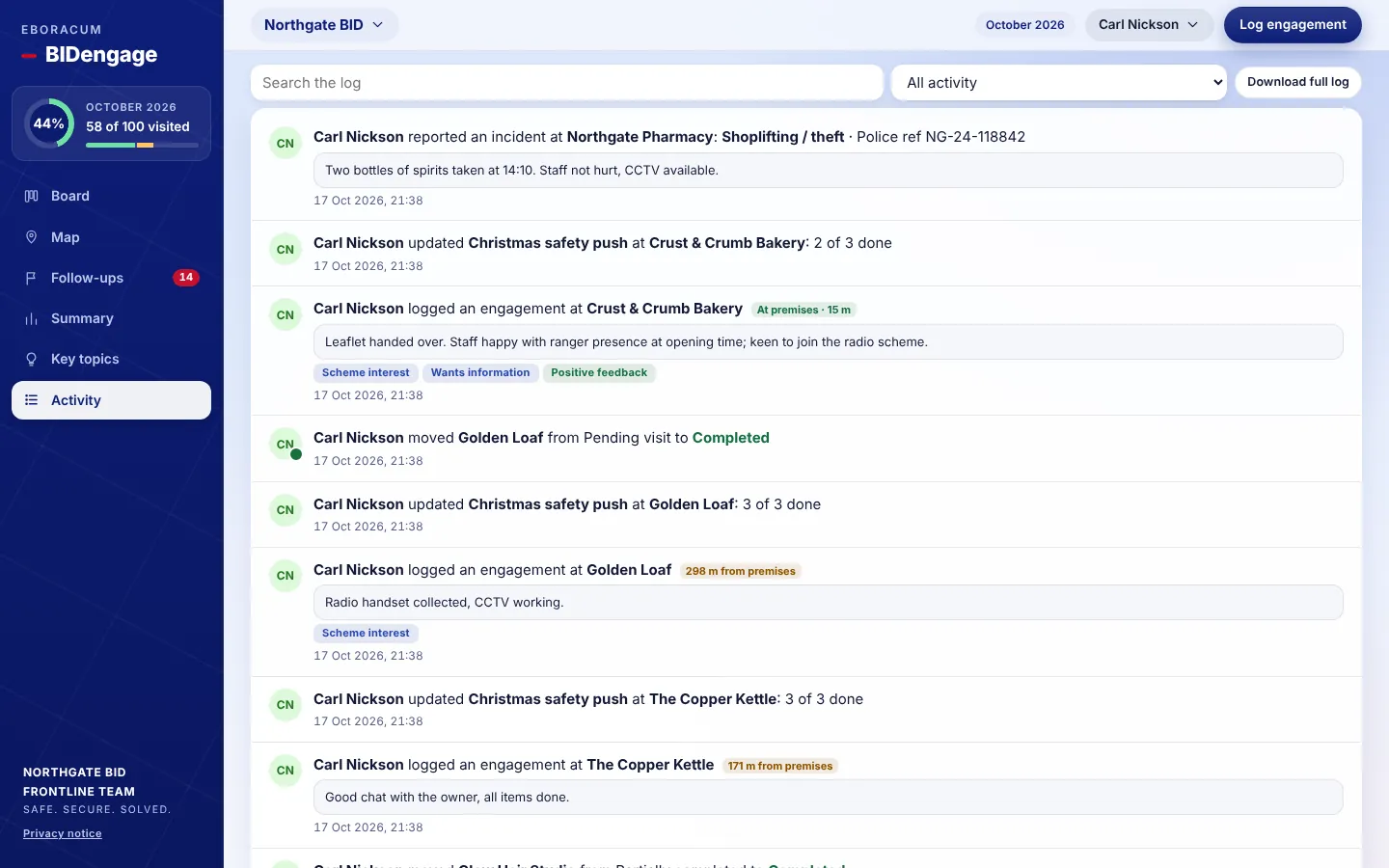Open the Northgate BID selector
Screen dimensions: 1389x868
pyautogui.click(x=324, y=25)
